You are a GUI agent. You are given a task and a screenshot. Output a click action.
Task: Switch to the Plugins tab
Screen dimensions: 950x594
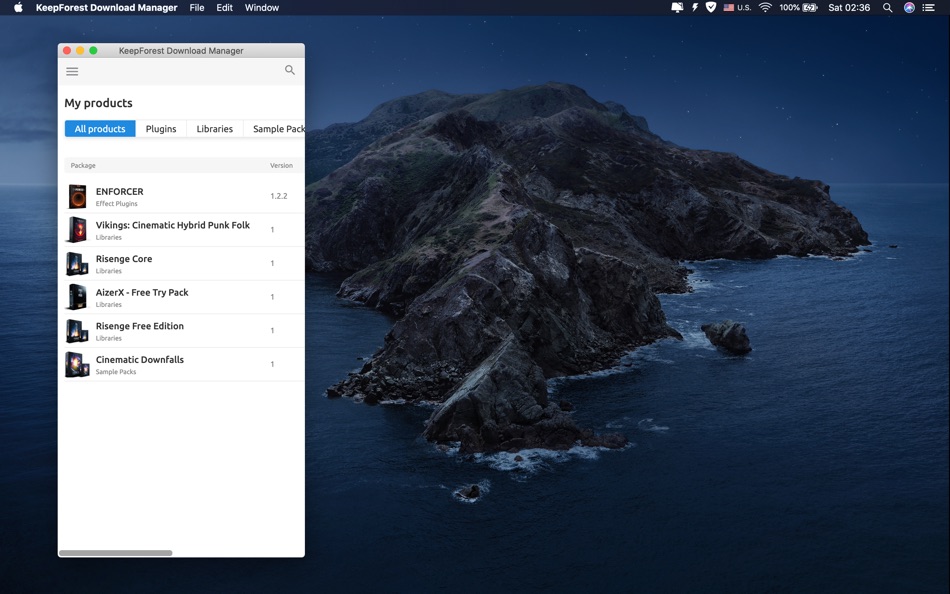pos(161,129)
